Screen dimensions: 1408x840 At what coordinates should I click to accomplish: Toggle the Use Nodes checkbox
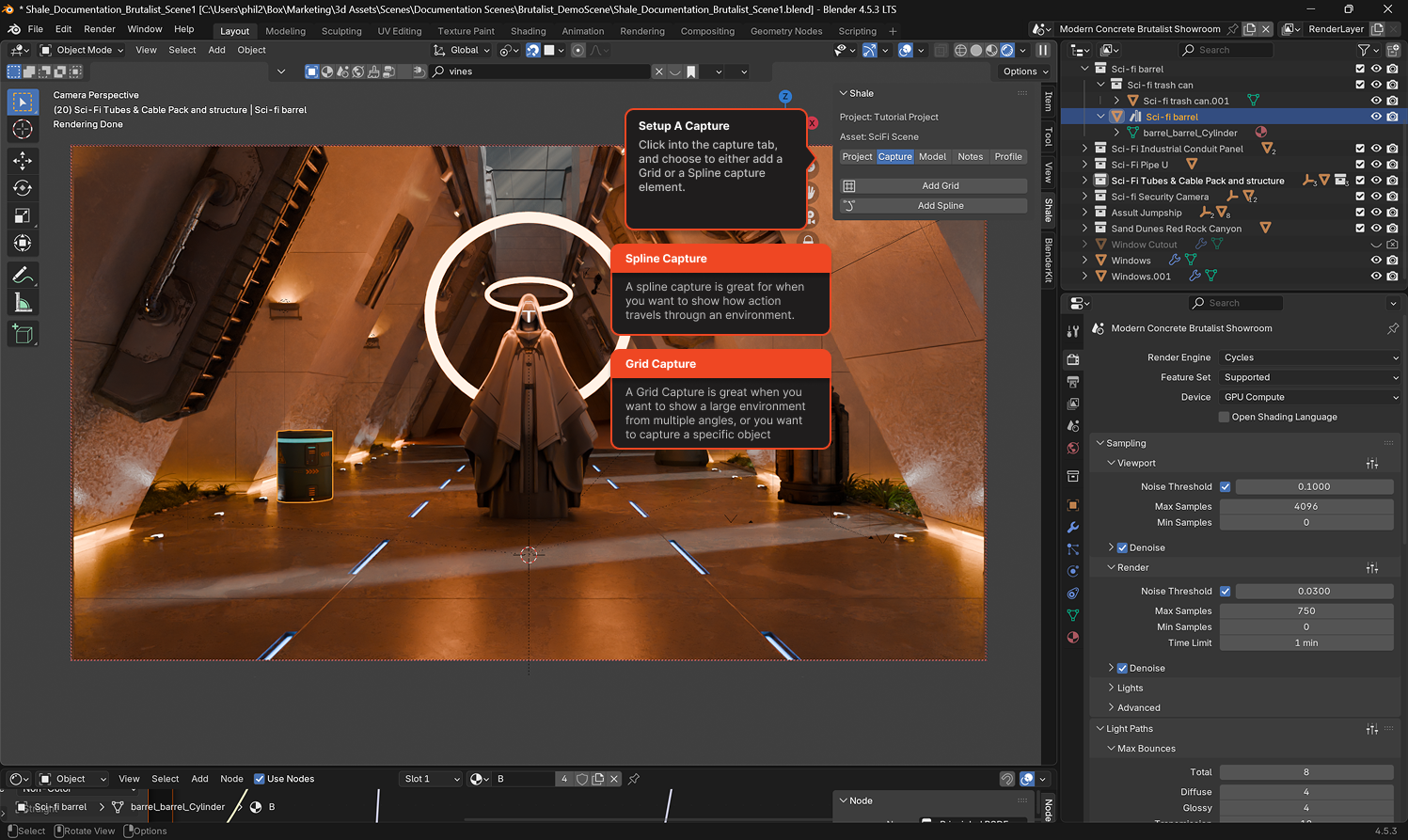click(260, 779)
